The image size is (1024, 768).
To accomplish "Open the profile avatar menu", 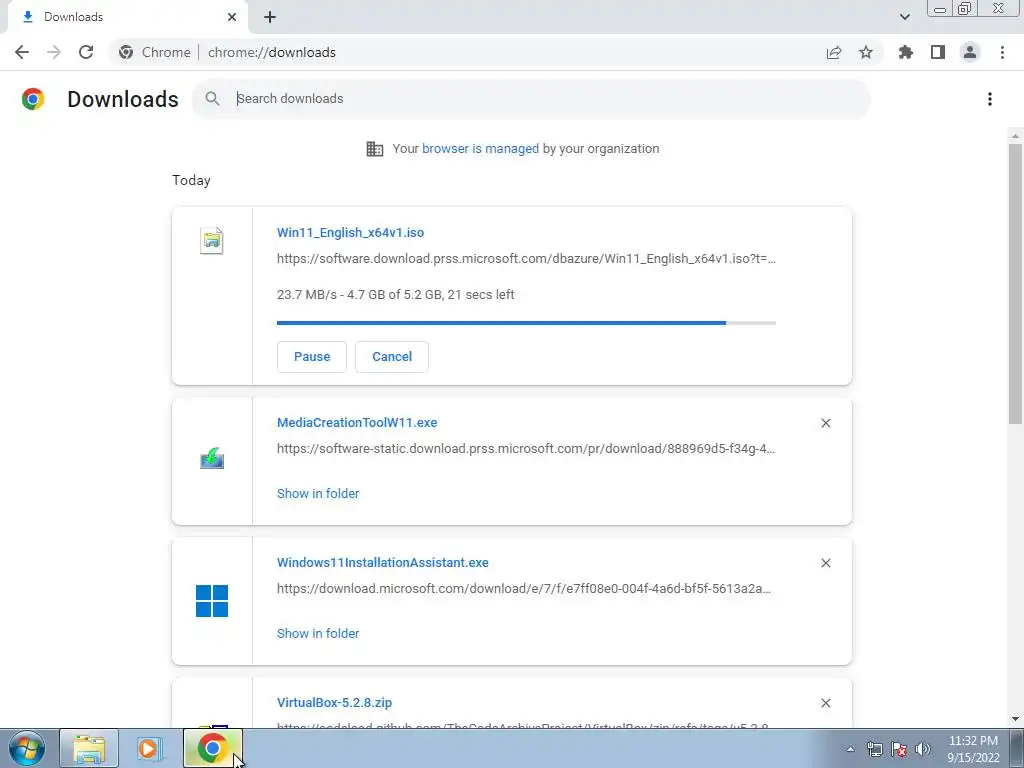I will tap(970, 52).
